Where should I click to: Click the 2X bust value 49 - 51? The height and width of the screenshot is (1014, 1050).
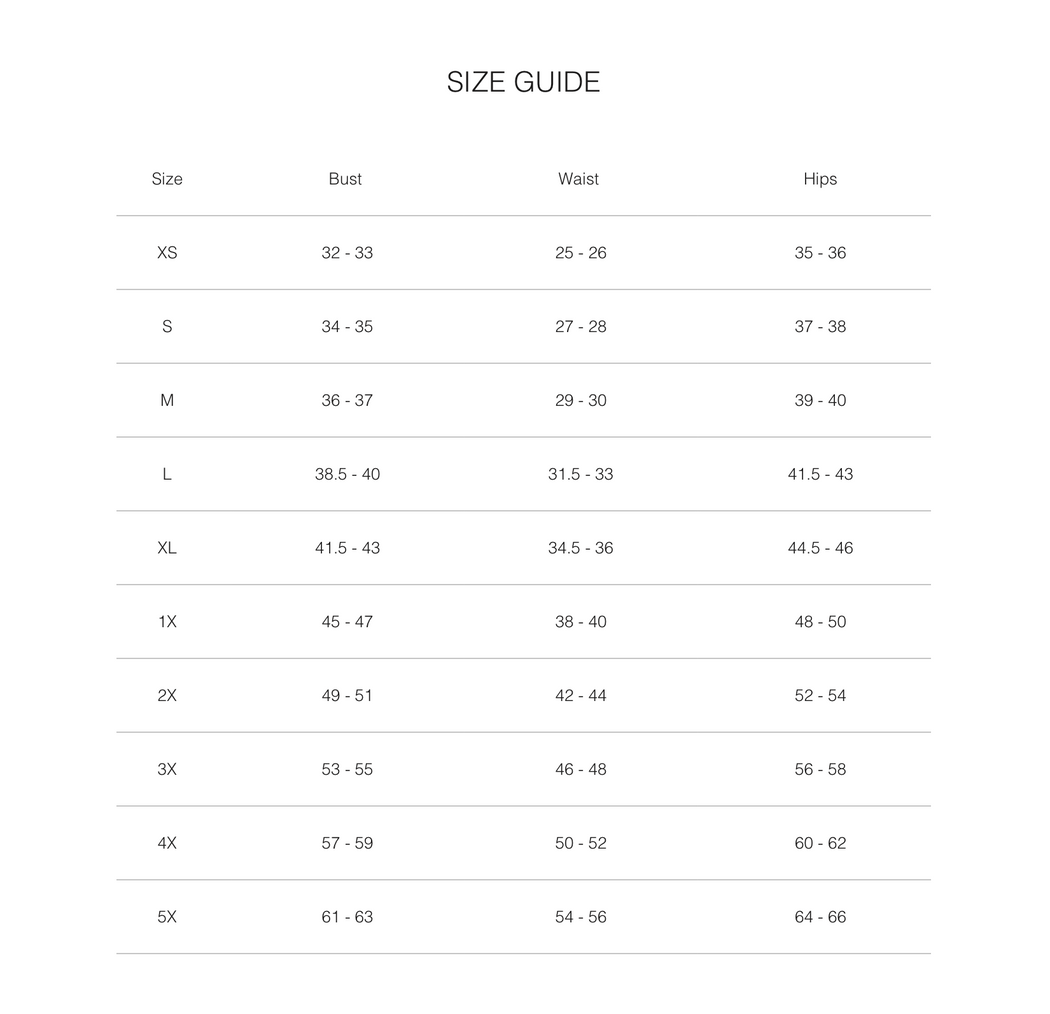pos(347,696)
